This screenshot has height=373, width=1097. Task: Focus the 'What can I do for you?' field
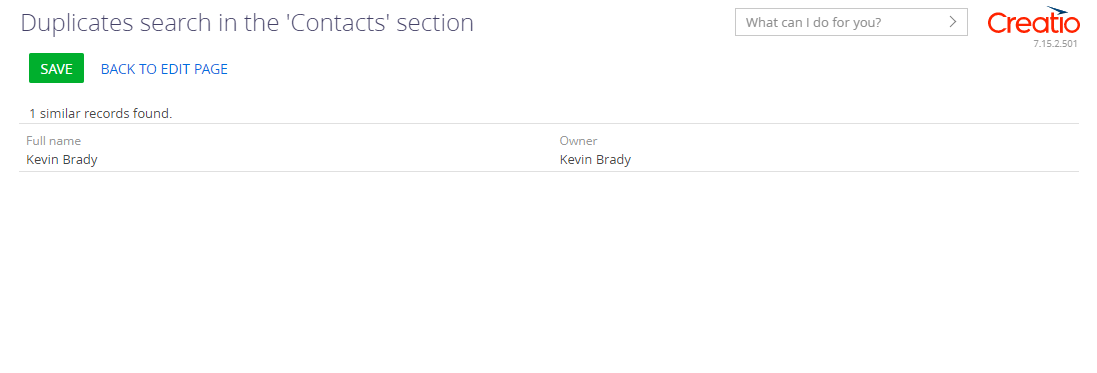(839, 22)
